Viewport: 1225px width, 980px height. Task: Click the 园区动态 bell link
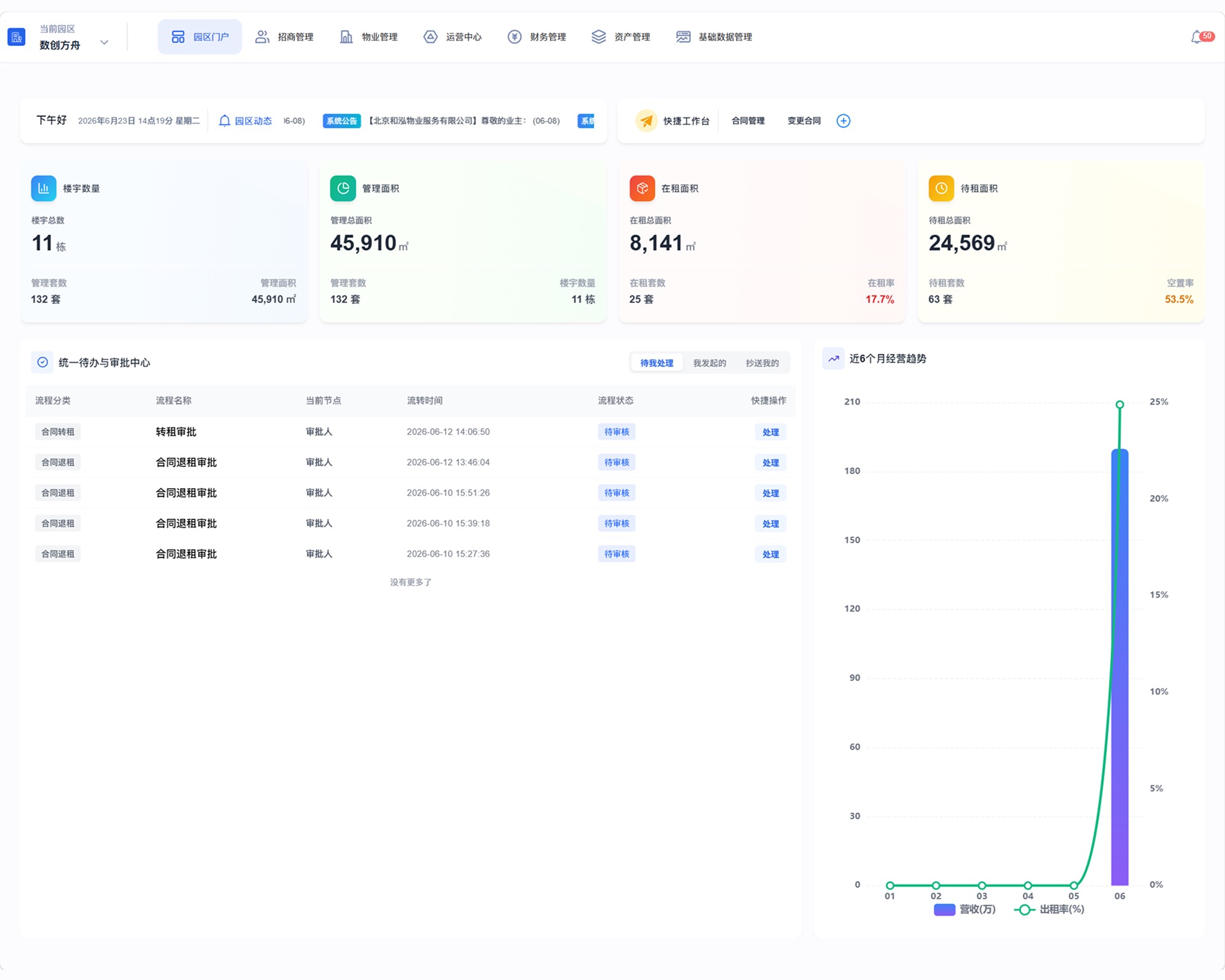[x=246, y=121]
